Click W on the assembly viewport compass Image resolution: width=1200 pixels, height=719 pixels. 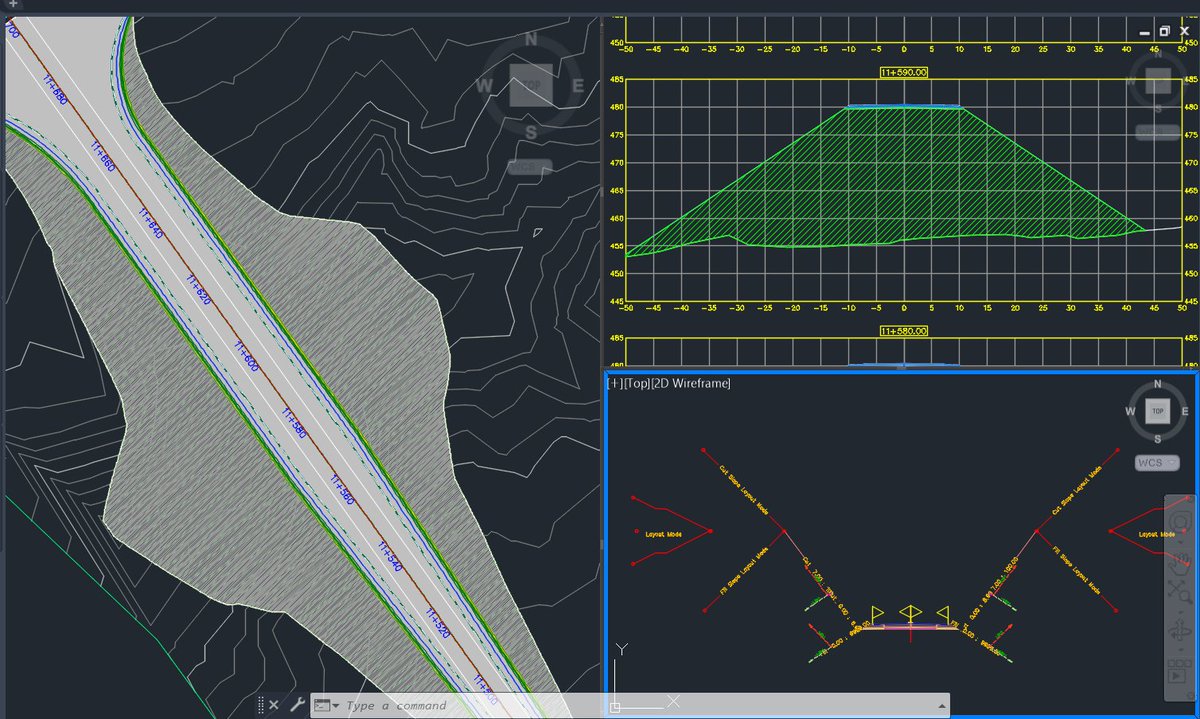(1131, 411)
